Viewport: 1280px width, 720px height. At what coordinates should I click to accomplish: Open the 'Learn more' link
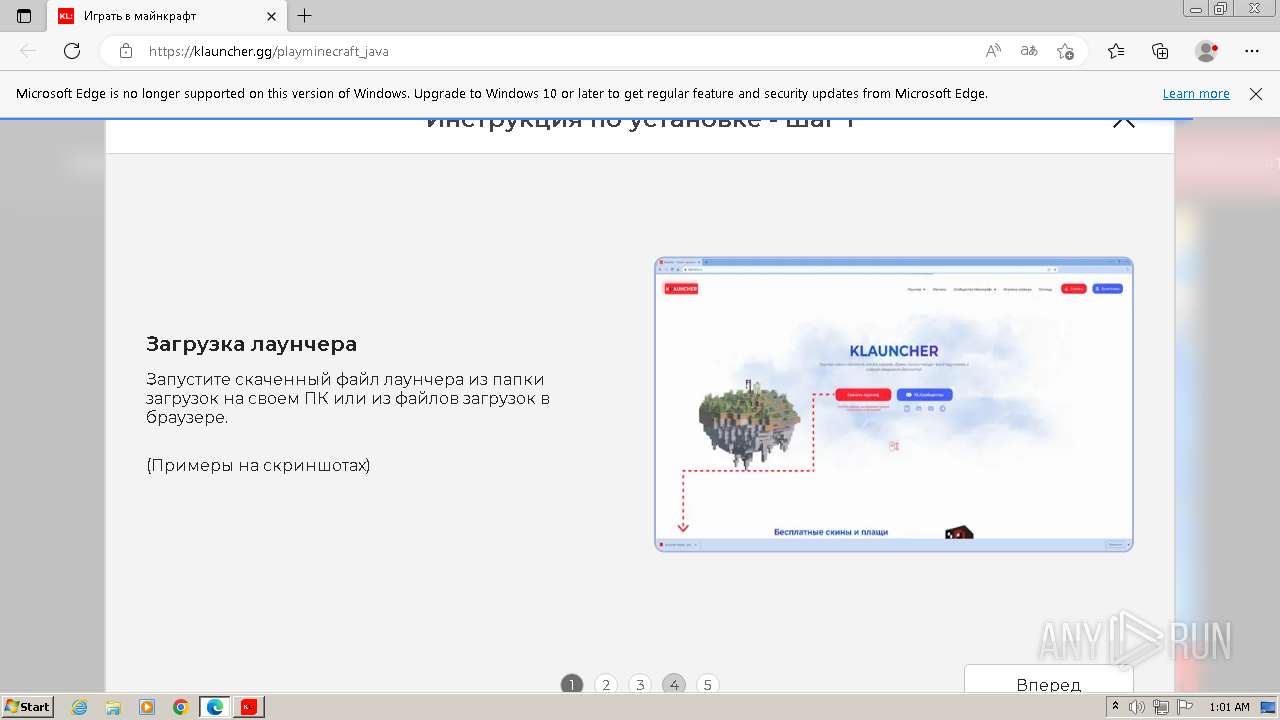(x=1196, y=94)
